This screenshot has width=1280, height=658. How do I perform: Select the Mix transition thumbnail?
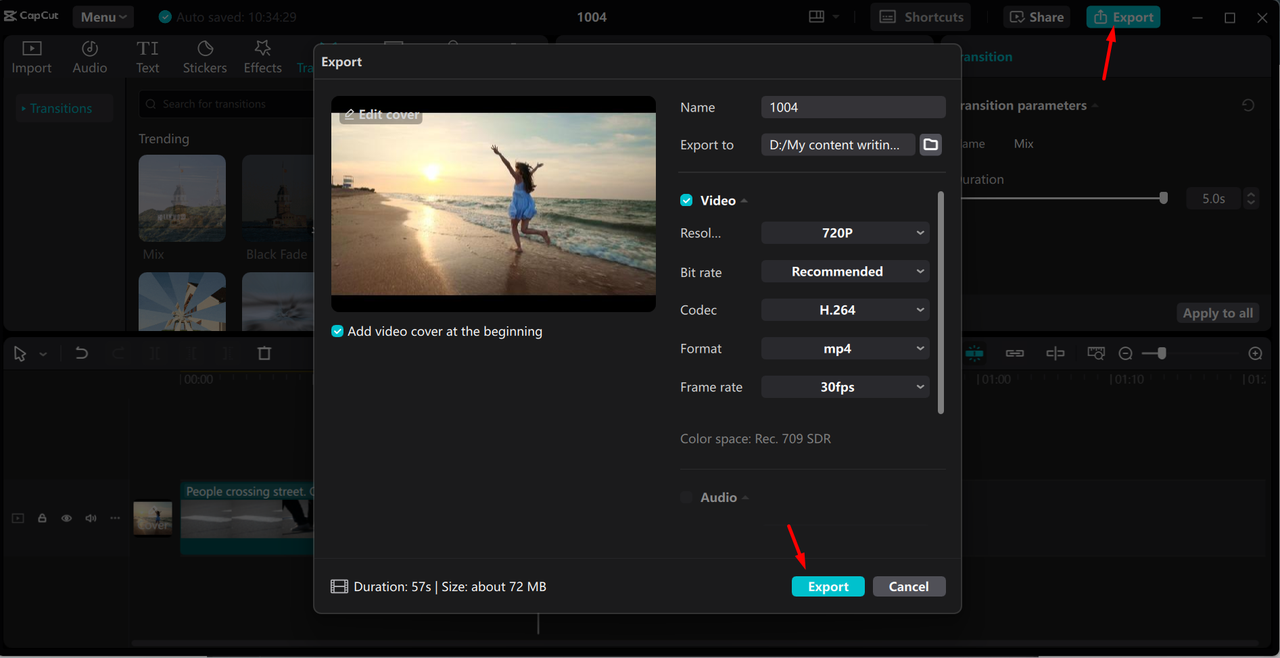tap(182, 198)
